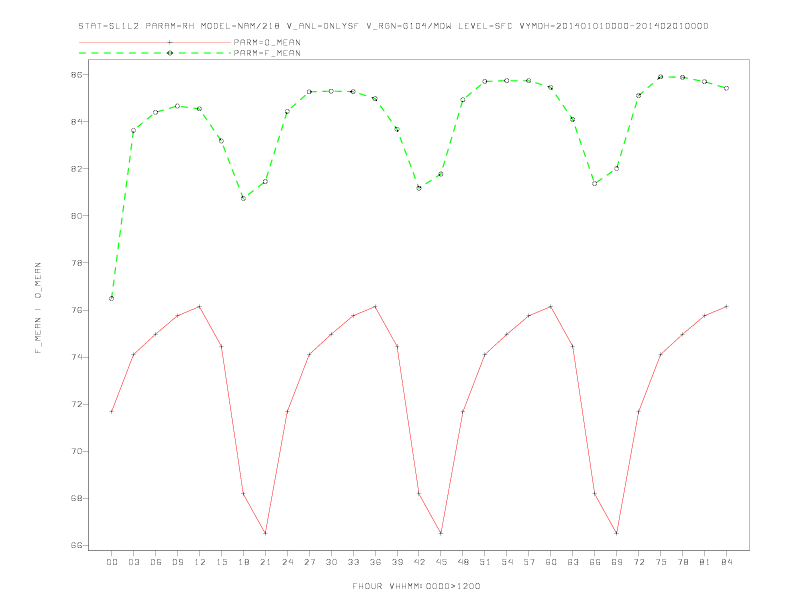The image size is (792, 612).
Task: Click x-axis forecast hour label 78
Action: tap(682, 562)
